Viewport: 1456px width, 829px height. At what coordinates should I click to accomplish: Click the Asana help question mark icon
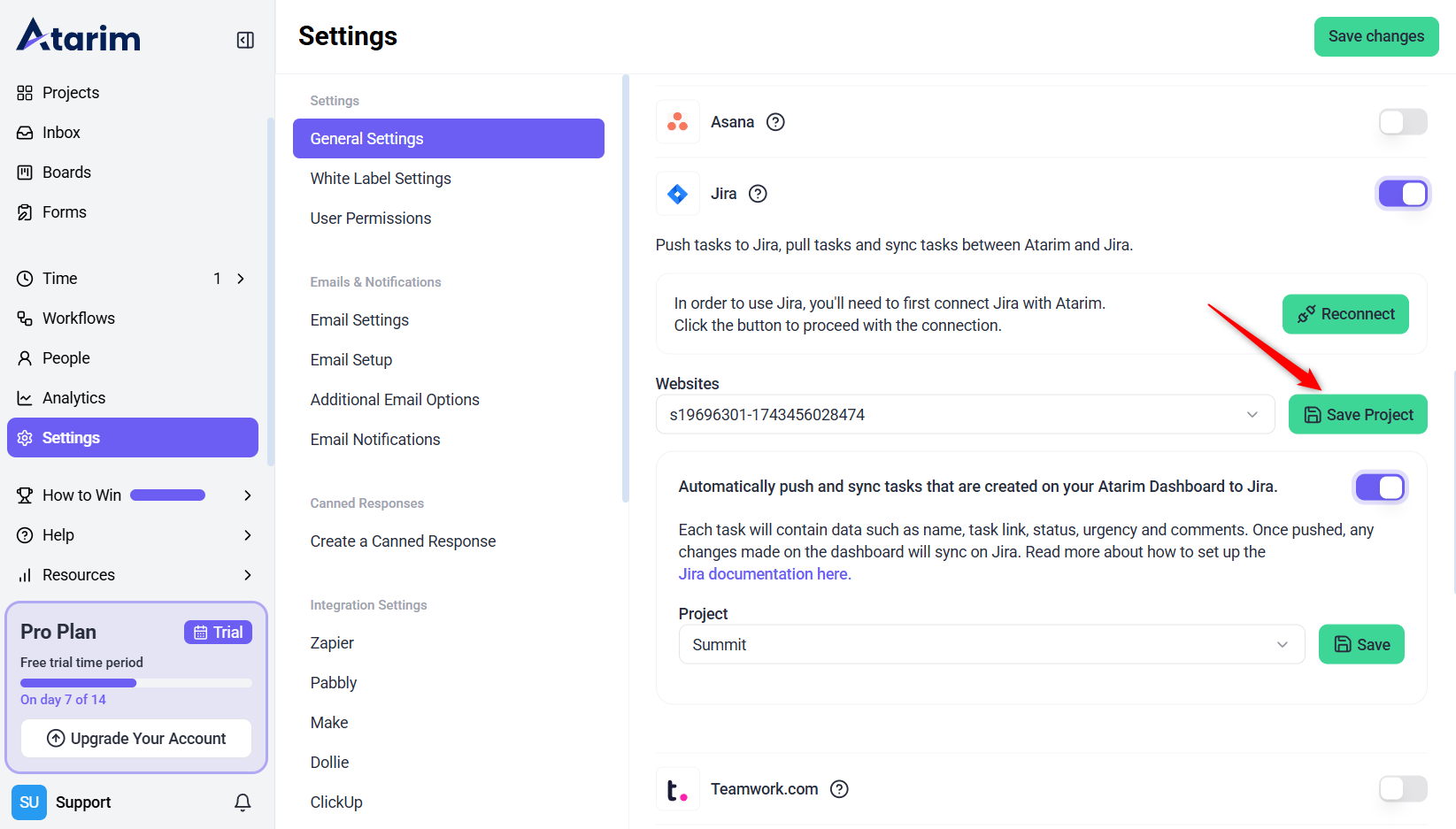pyautogui.click(x=775, y=122)
